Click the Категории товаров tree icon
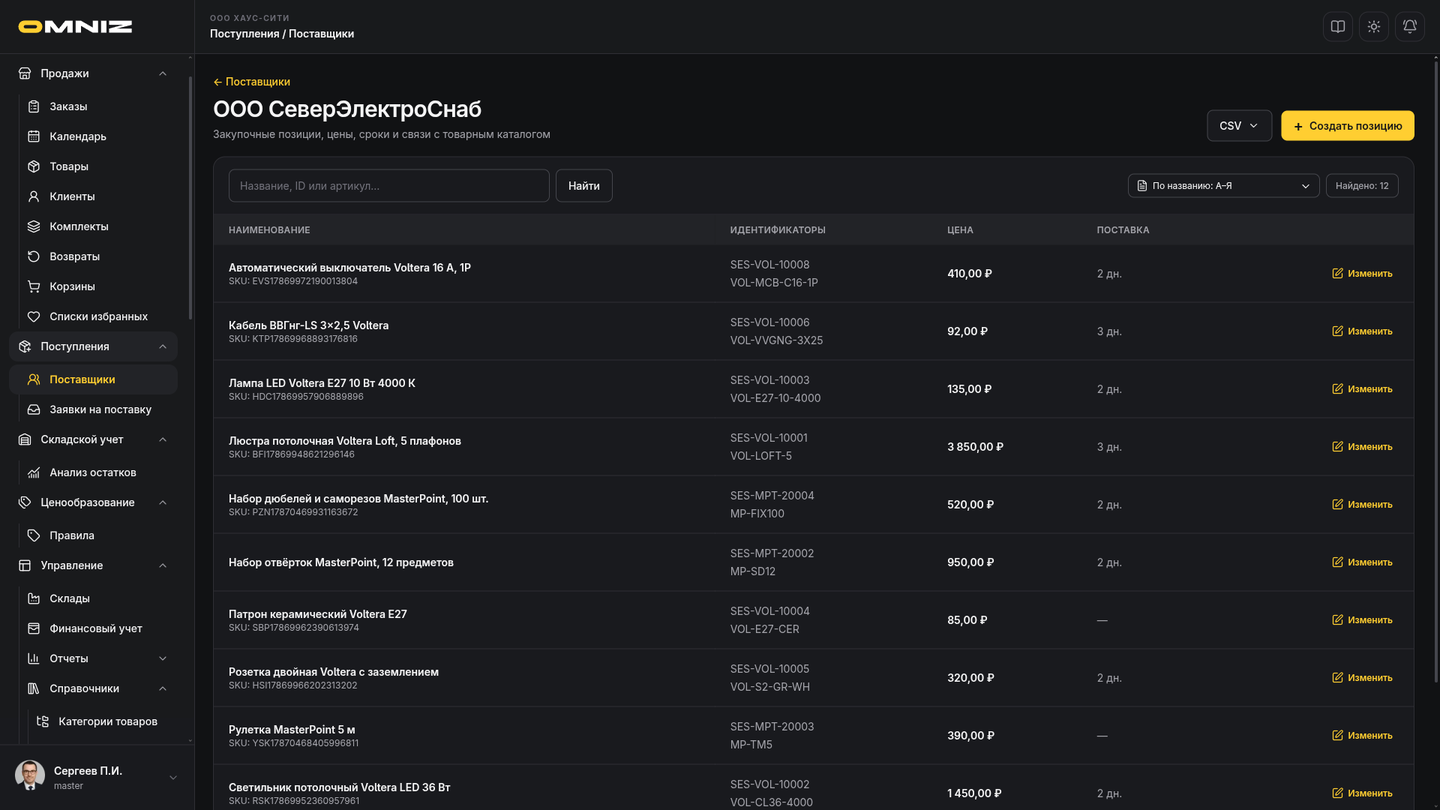Viewport: 1440px width, 810px height. point(43,721)
